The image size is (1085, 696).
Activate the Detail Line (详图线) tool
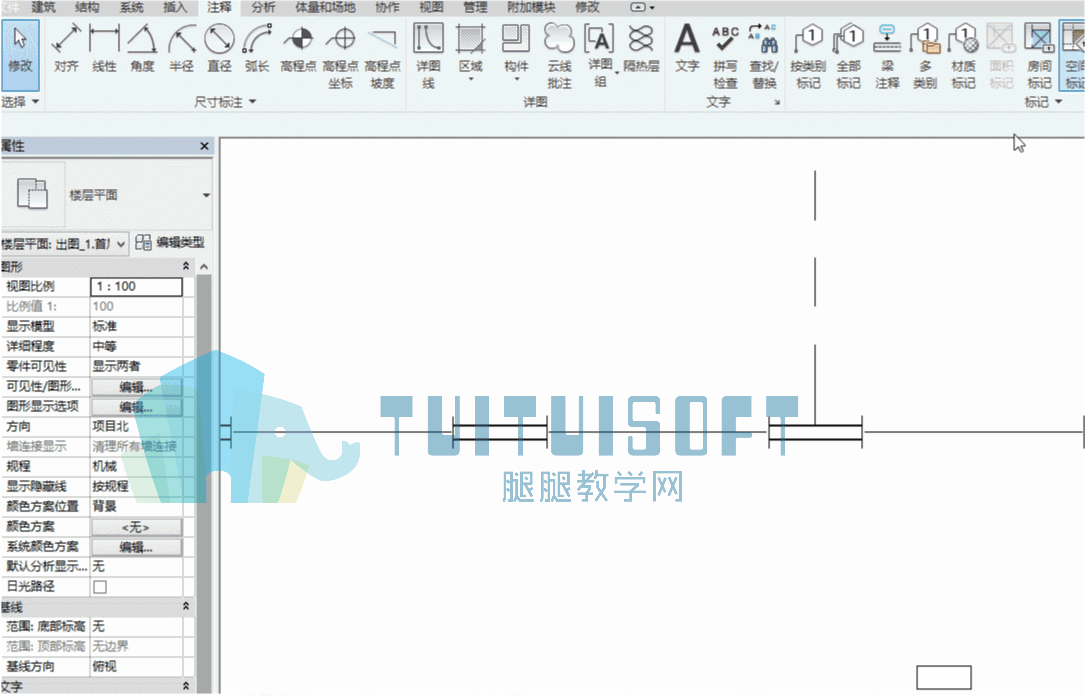pyautogui.click(x=428, y=57)
